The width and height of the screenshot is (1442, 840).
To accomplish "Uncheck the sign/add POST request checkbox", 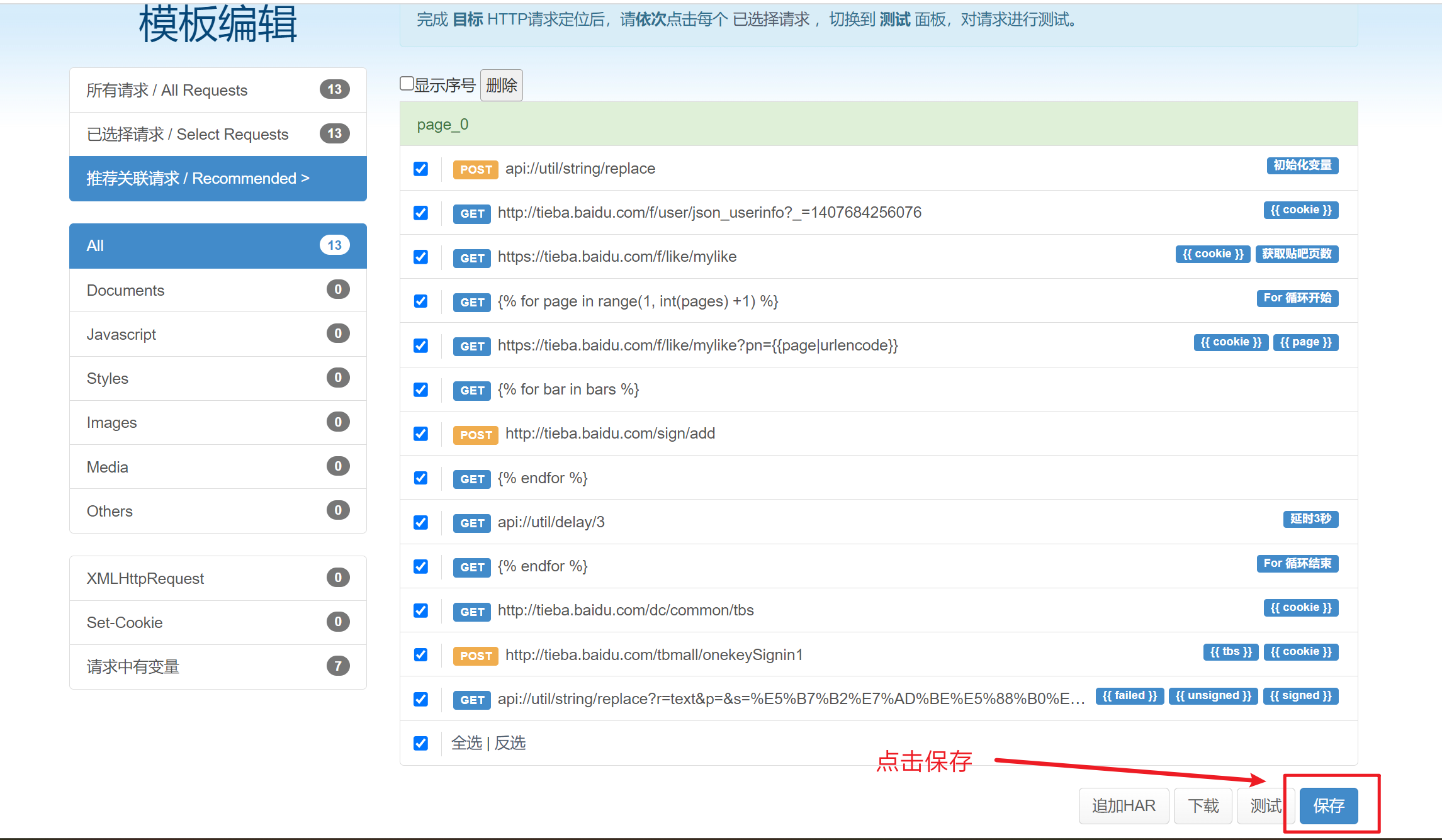I will click(420, 434).
